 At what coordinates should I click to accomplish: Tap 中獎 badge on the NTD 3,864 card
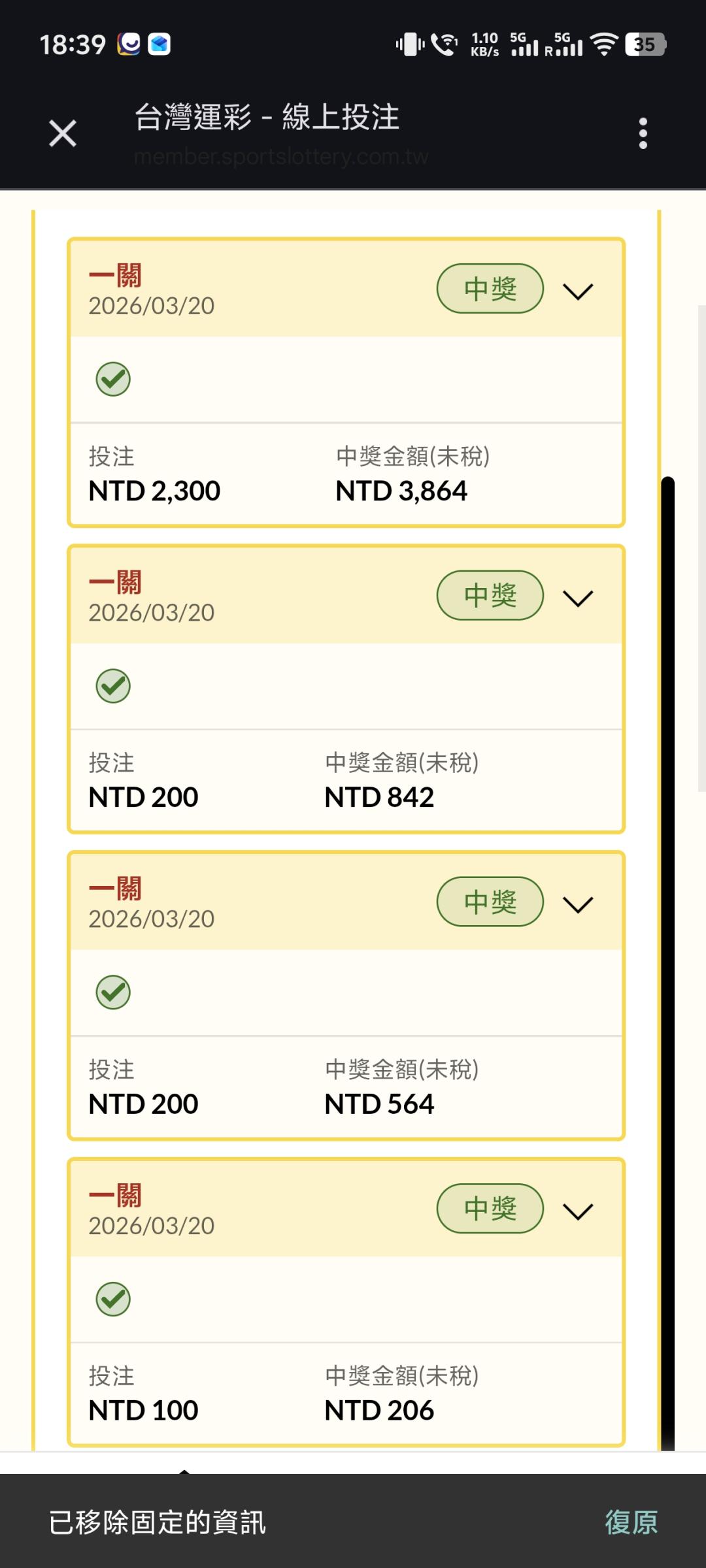tap(490, 288)
